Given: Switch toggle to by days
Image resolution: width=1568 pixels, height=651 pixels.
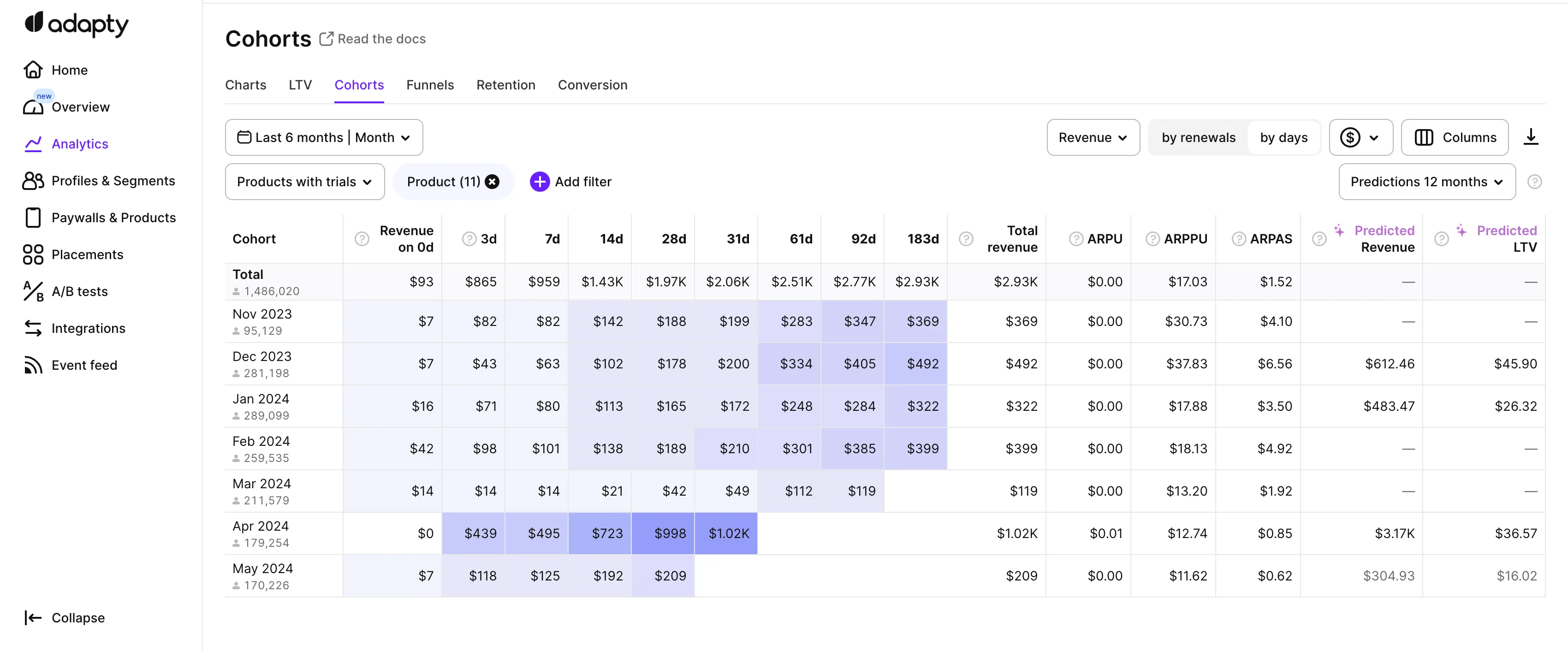Looking at the screenshot, I should (x=1283, y=137).
